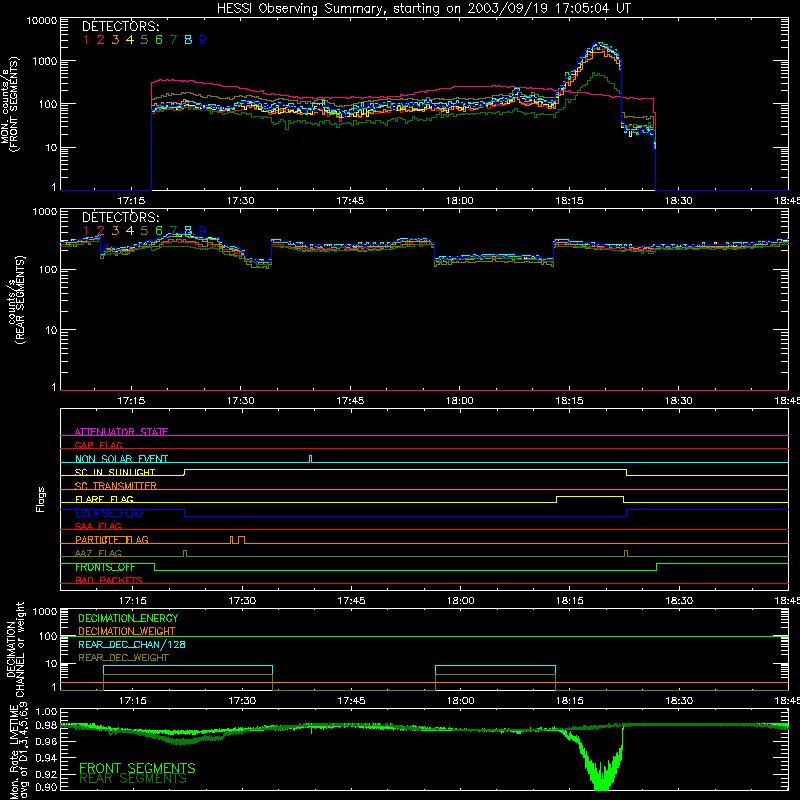Click the SC_TRANSMITTER flag label
Screen dimensions: 800x800
click(116, 486)
